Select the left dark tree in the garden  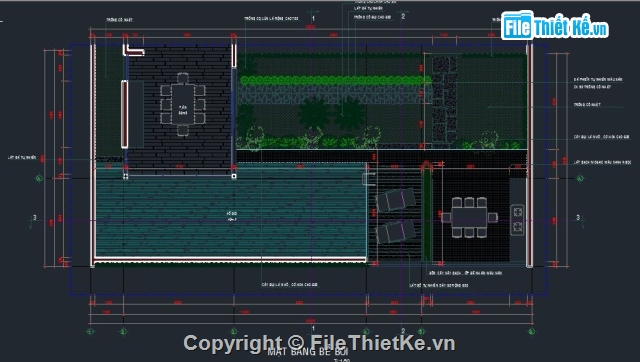313,114
